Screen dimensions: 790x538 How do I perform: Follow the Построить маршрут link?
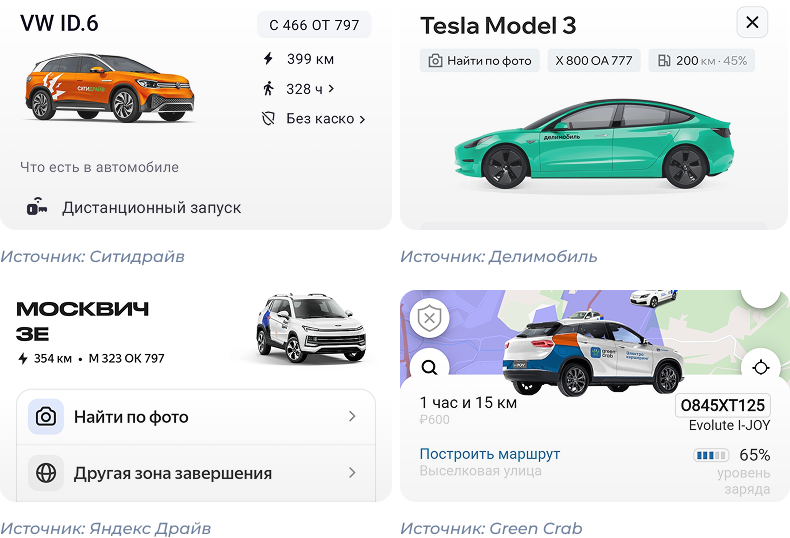(x=489, y=454)
